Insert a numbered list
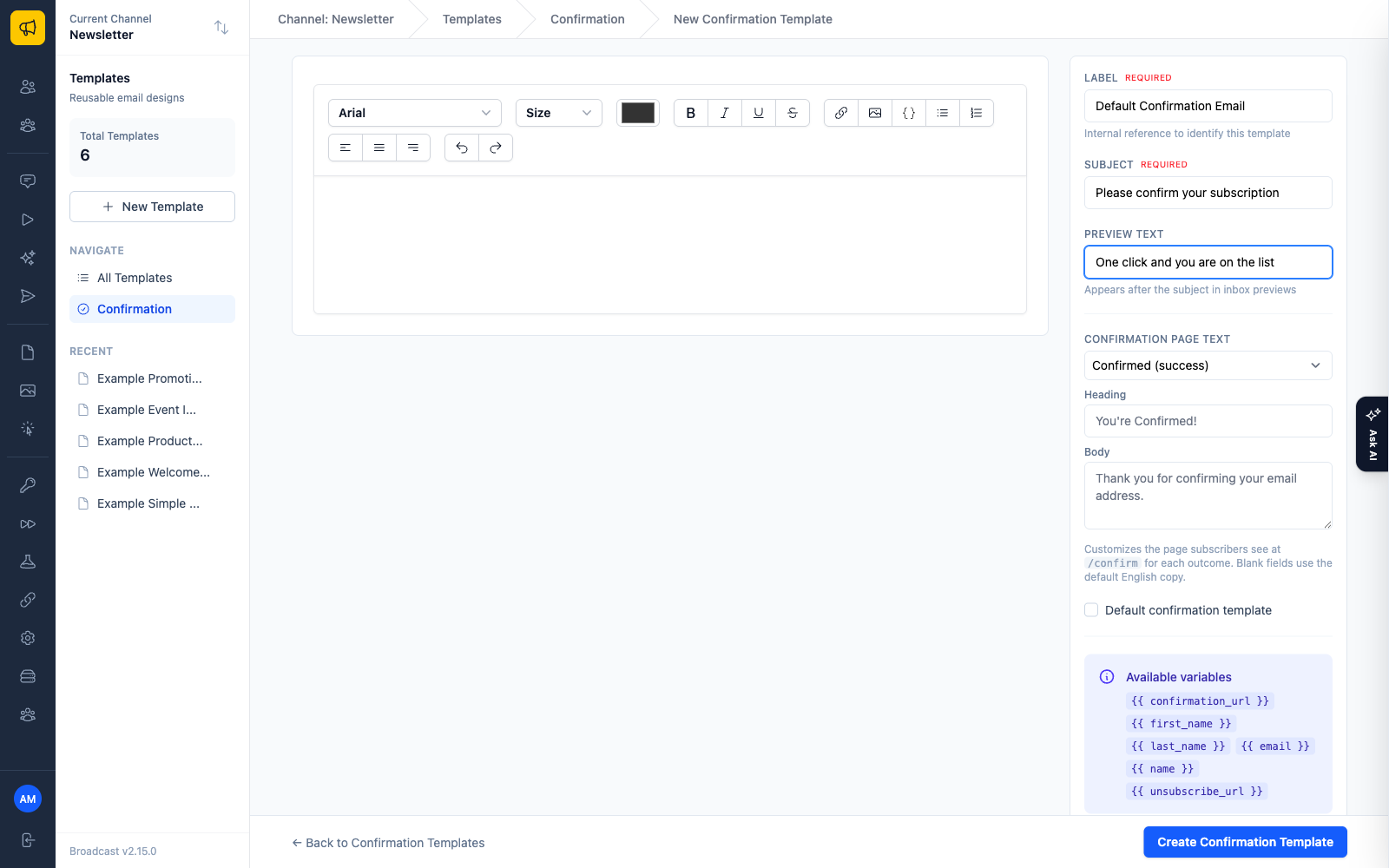 pyautogui.click(x=977, y=113)
